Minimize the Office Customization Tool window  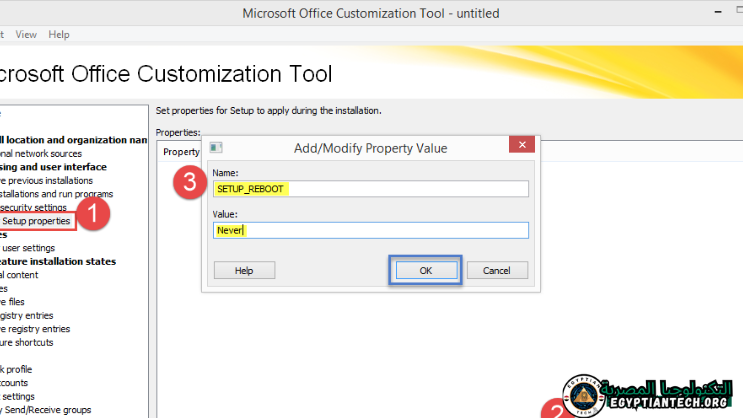click(718, 11)
